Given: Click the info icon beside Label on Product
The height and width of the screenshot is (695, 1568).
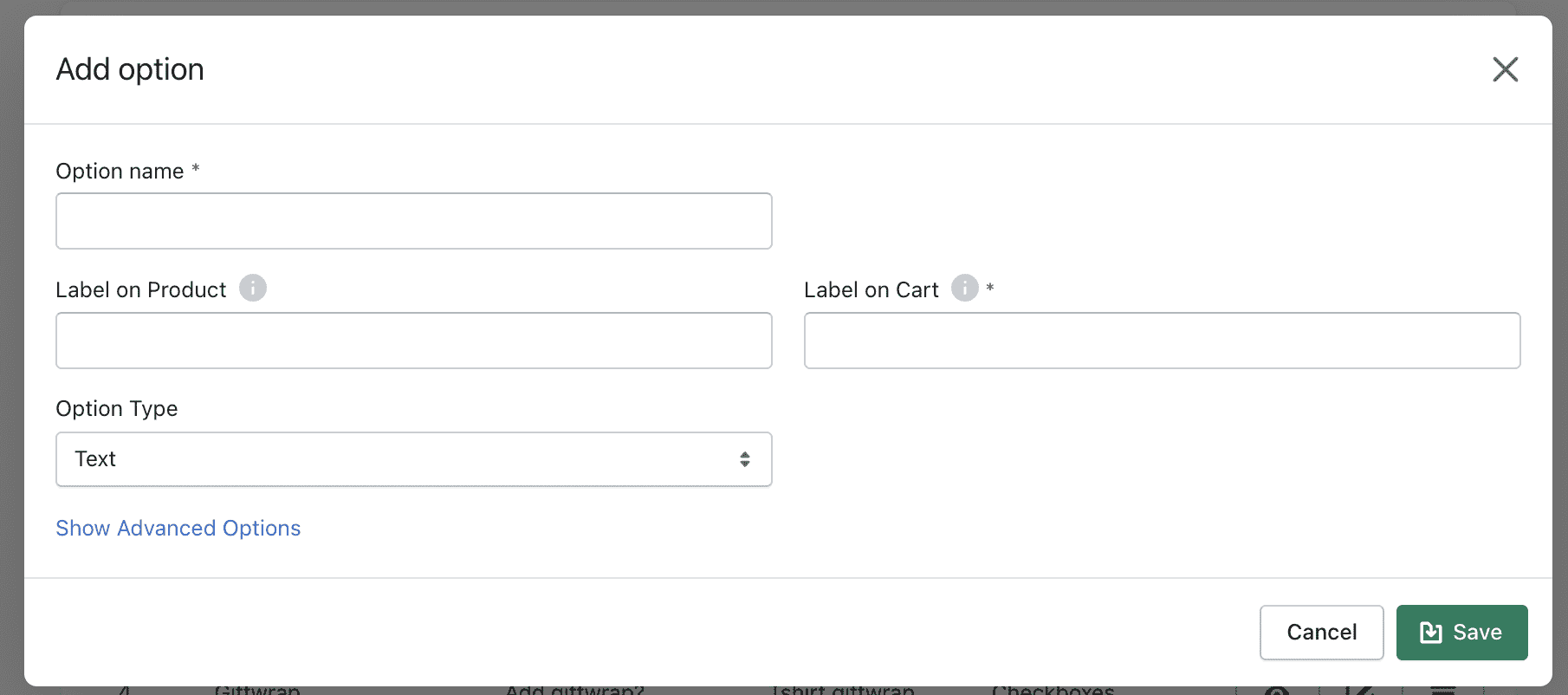Looking at the screenshot, I should 253,288.
